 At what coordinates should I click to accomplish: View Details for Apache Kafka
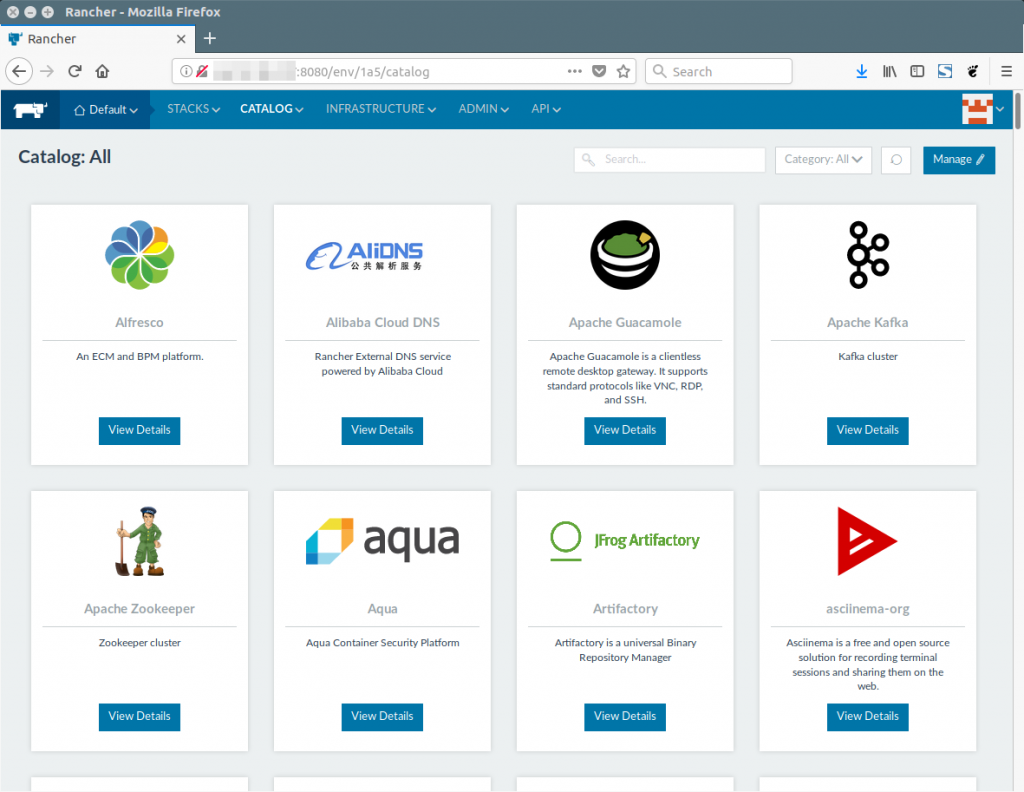point(867,430)
